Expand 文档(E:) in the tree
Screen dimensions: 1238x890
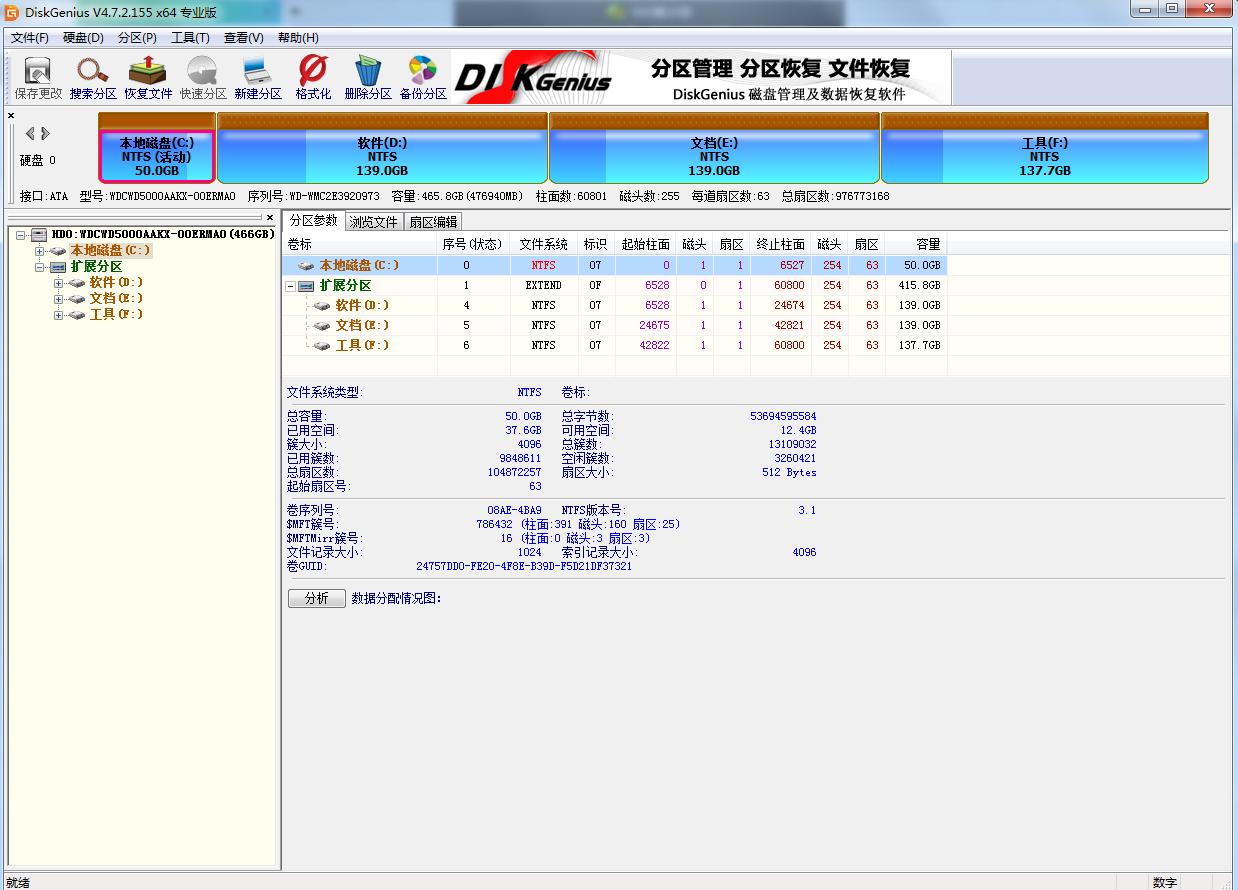pyautogui.click(x=58, y=299)
